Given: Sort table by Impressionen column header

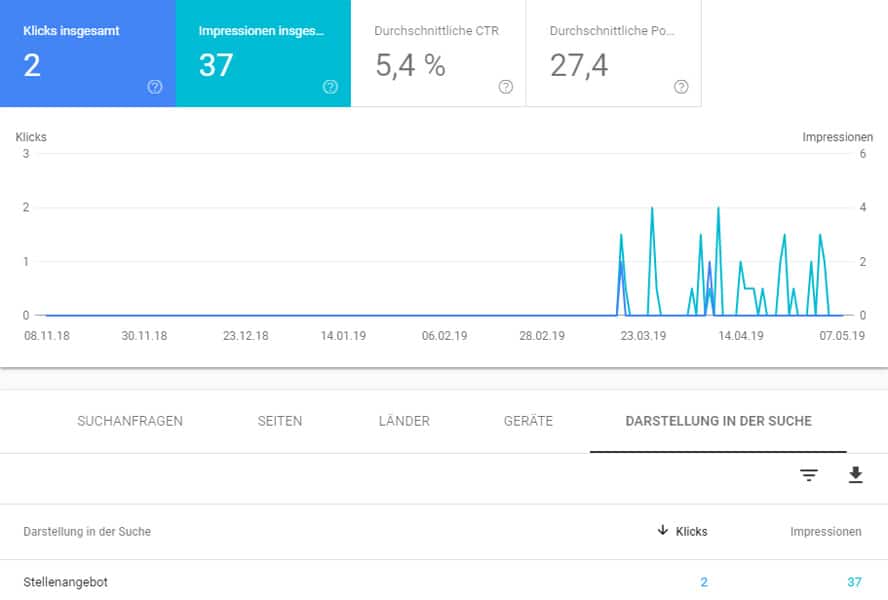Looking at the screenshot, I should pos(826,531).
